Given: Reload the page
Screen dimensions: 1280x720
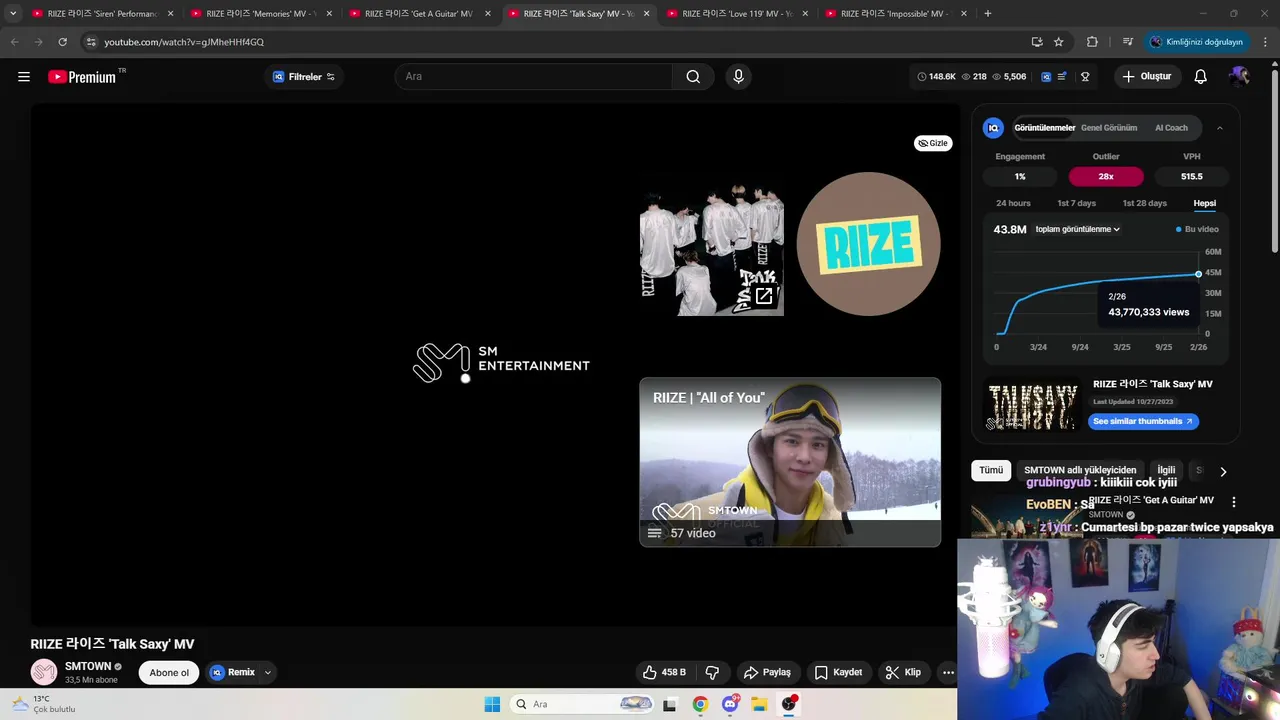Looking at the screenshot, I should 62,42.
